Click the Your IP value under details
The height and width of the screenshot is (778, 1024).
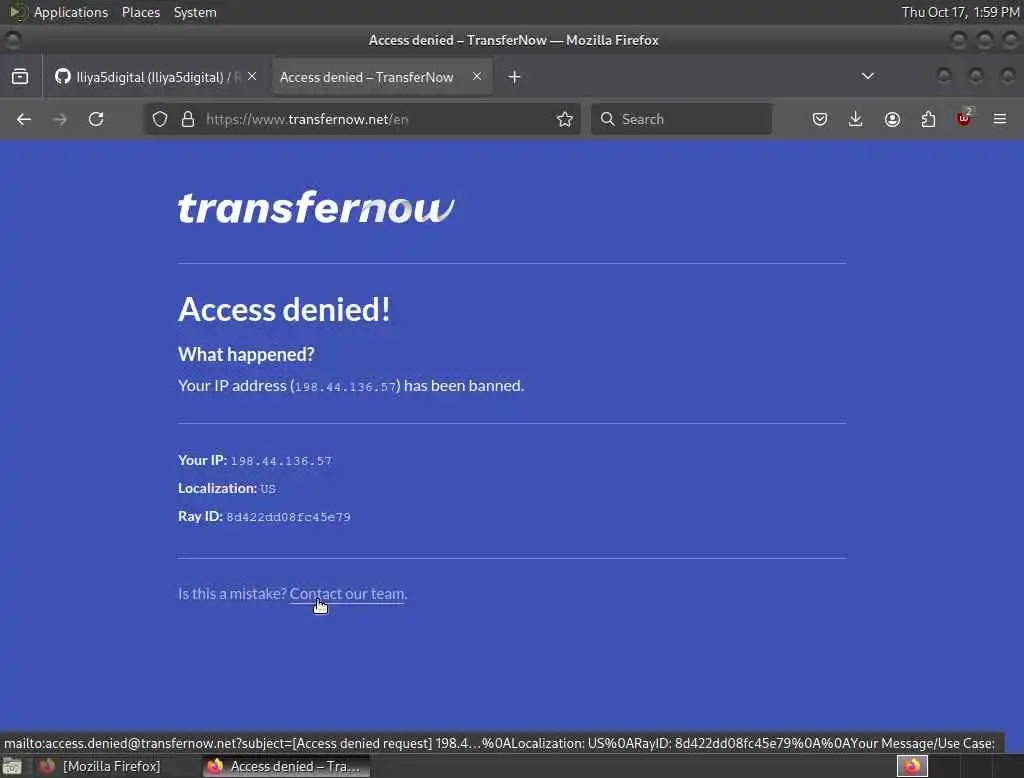[281, 461]
